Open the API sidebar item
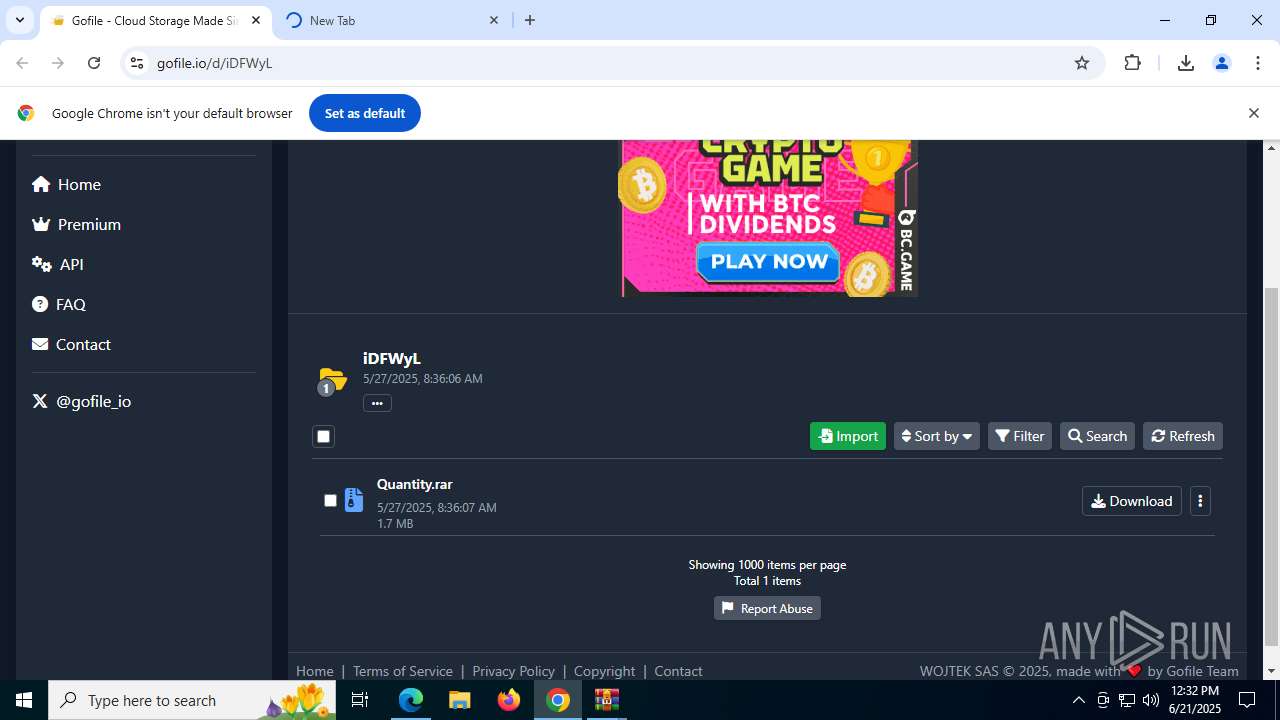1280x720 pixels. pos(58,264)
